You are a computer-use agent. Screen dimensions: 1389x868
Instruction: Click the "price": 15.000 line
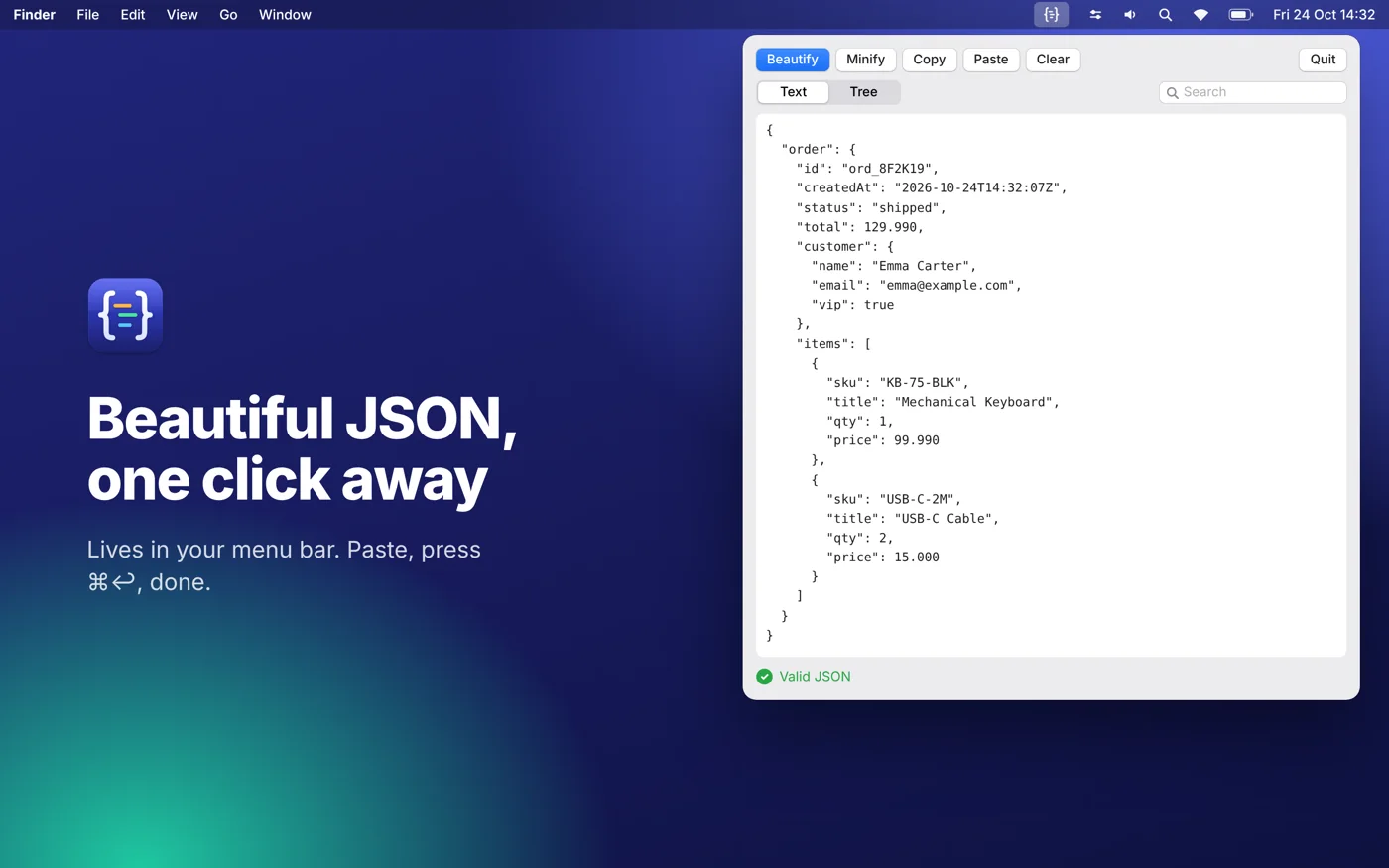[x=883, y=558]
